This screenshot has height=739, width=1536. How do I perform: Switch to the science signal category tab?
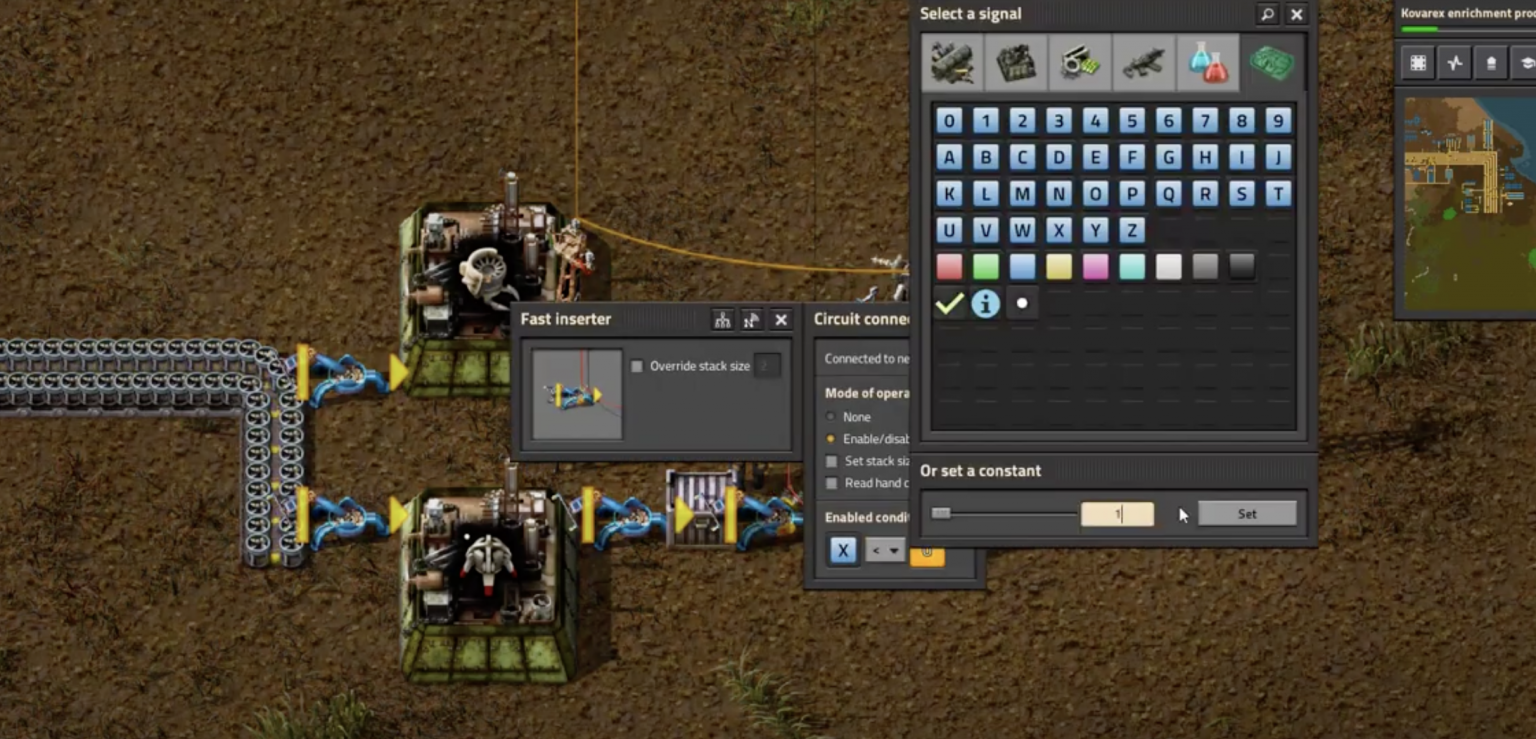(x=1208, y=62)
